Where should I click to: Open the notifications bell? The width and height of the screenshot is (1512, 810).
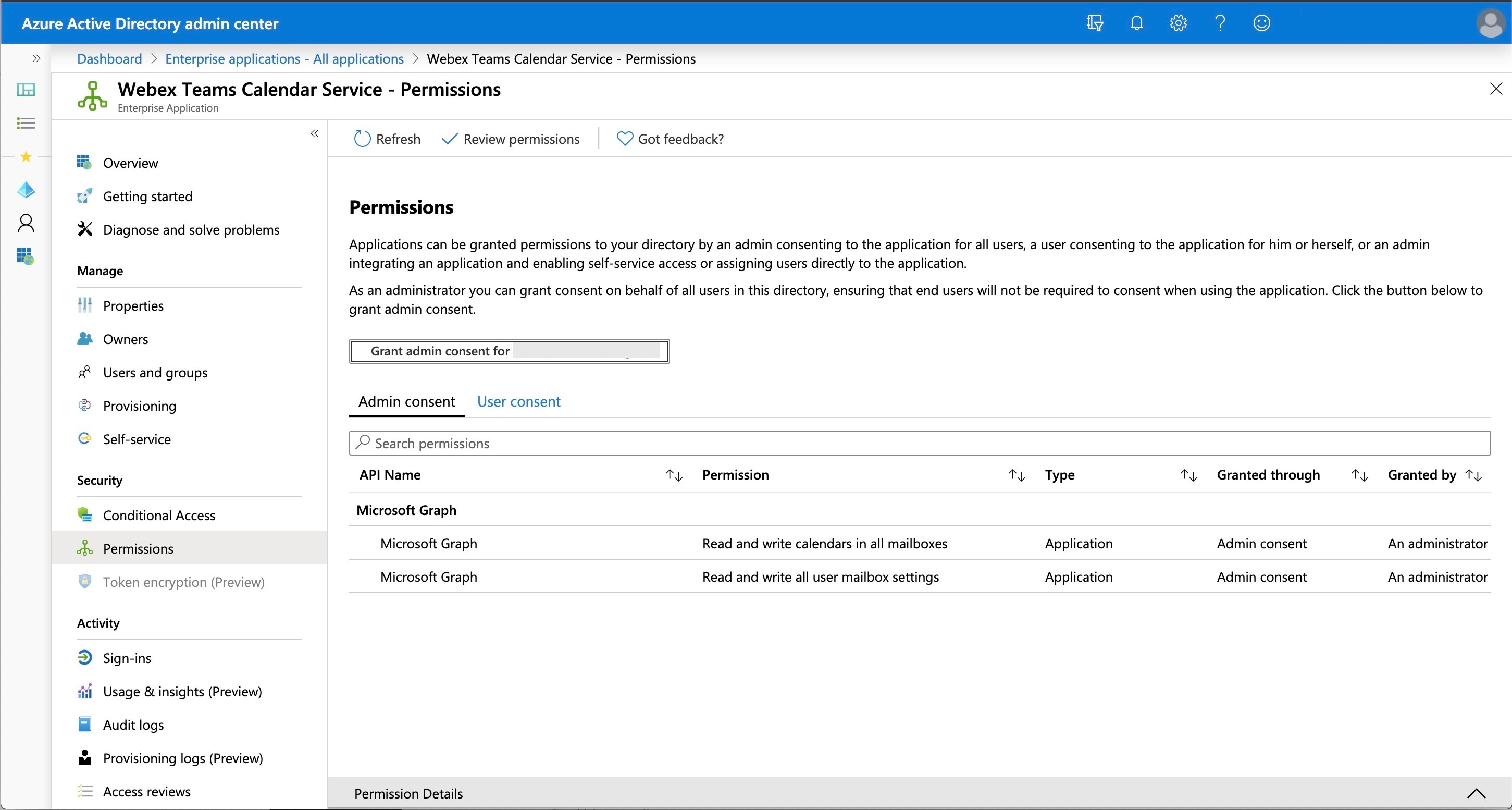1137,23
